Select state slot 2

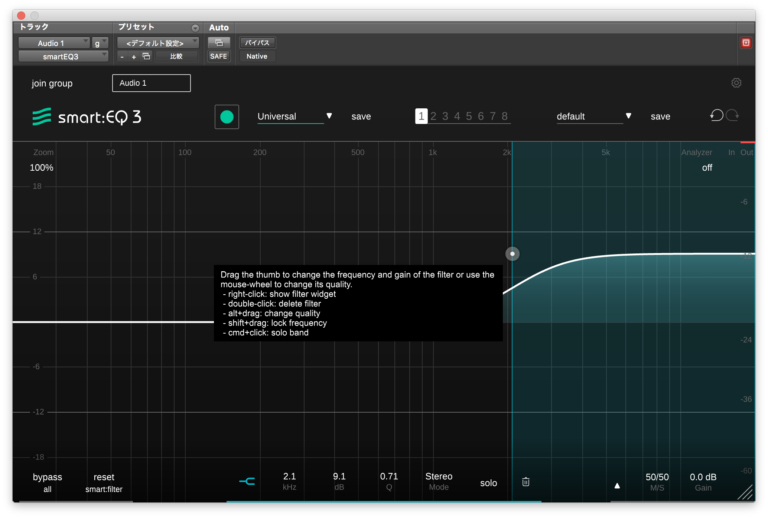pos(433,116)
